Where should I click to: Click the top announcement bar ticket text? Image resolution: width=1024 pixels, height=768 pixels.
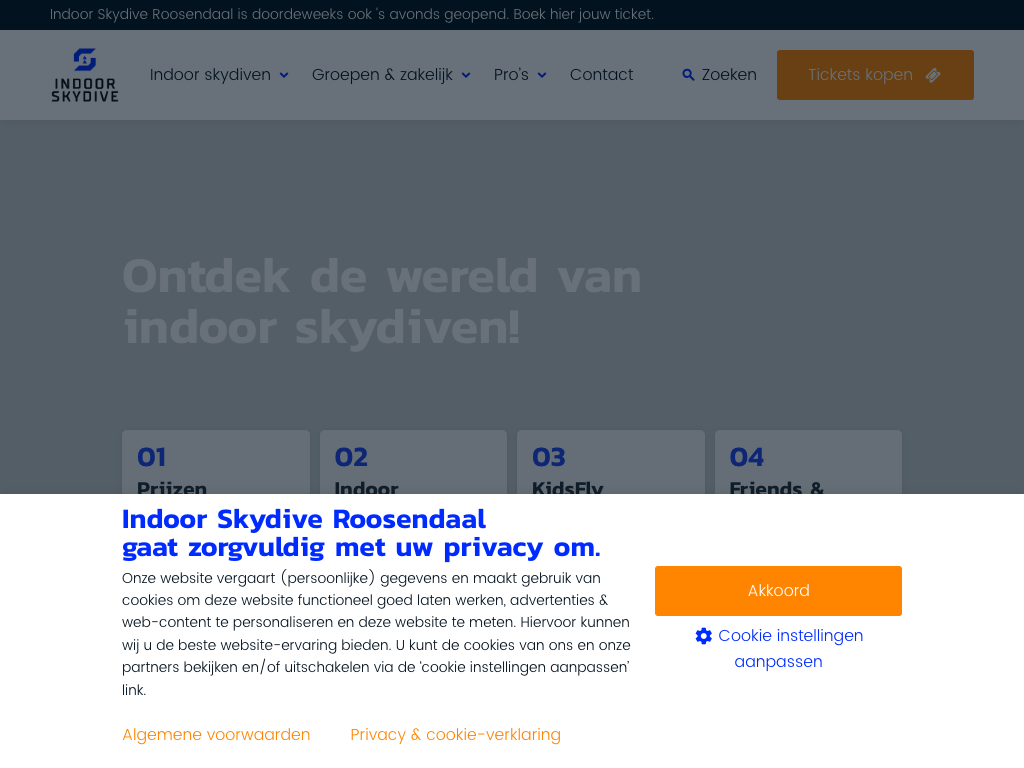click(x=351, y=14)
